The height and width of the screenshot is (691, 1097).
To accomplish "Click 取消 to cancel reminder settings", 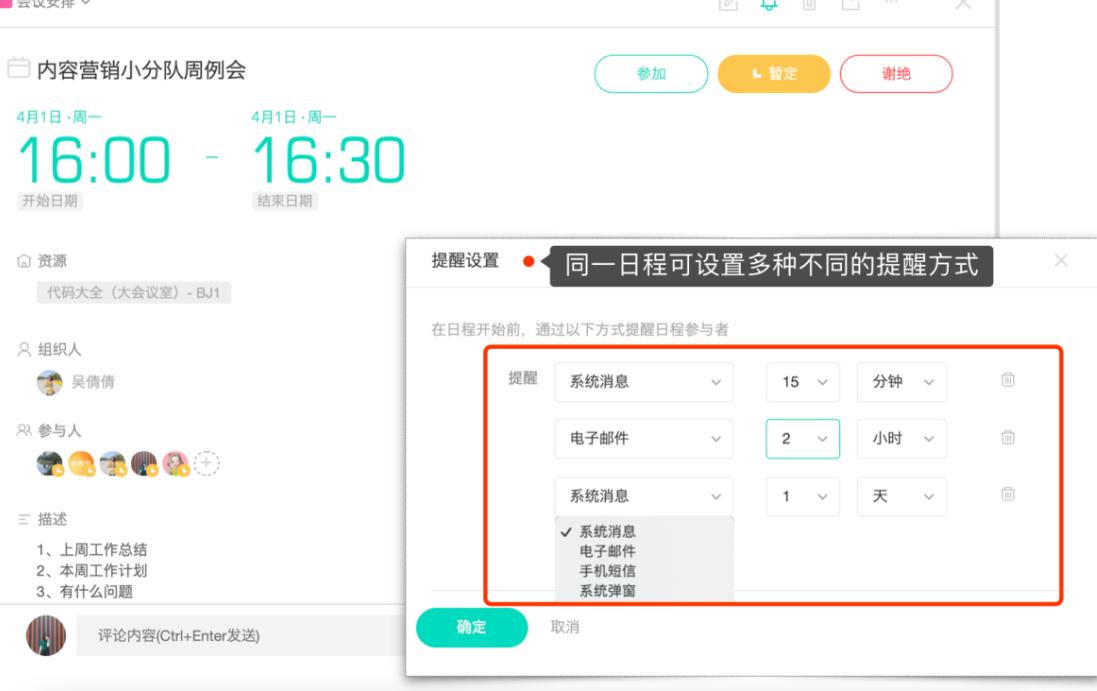I will tap(565, 627).
